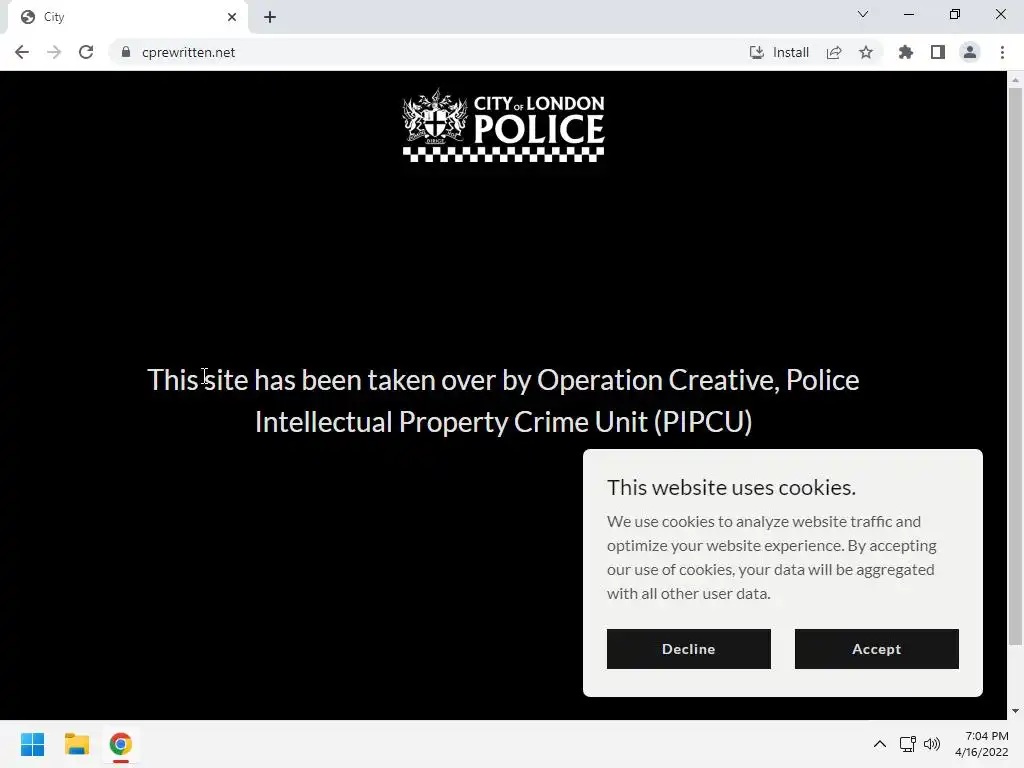The height and width of the screenshot is (768, 1024).
Task: Restore down the browser window
Action: click(955, 14)
